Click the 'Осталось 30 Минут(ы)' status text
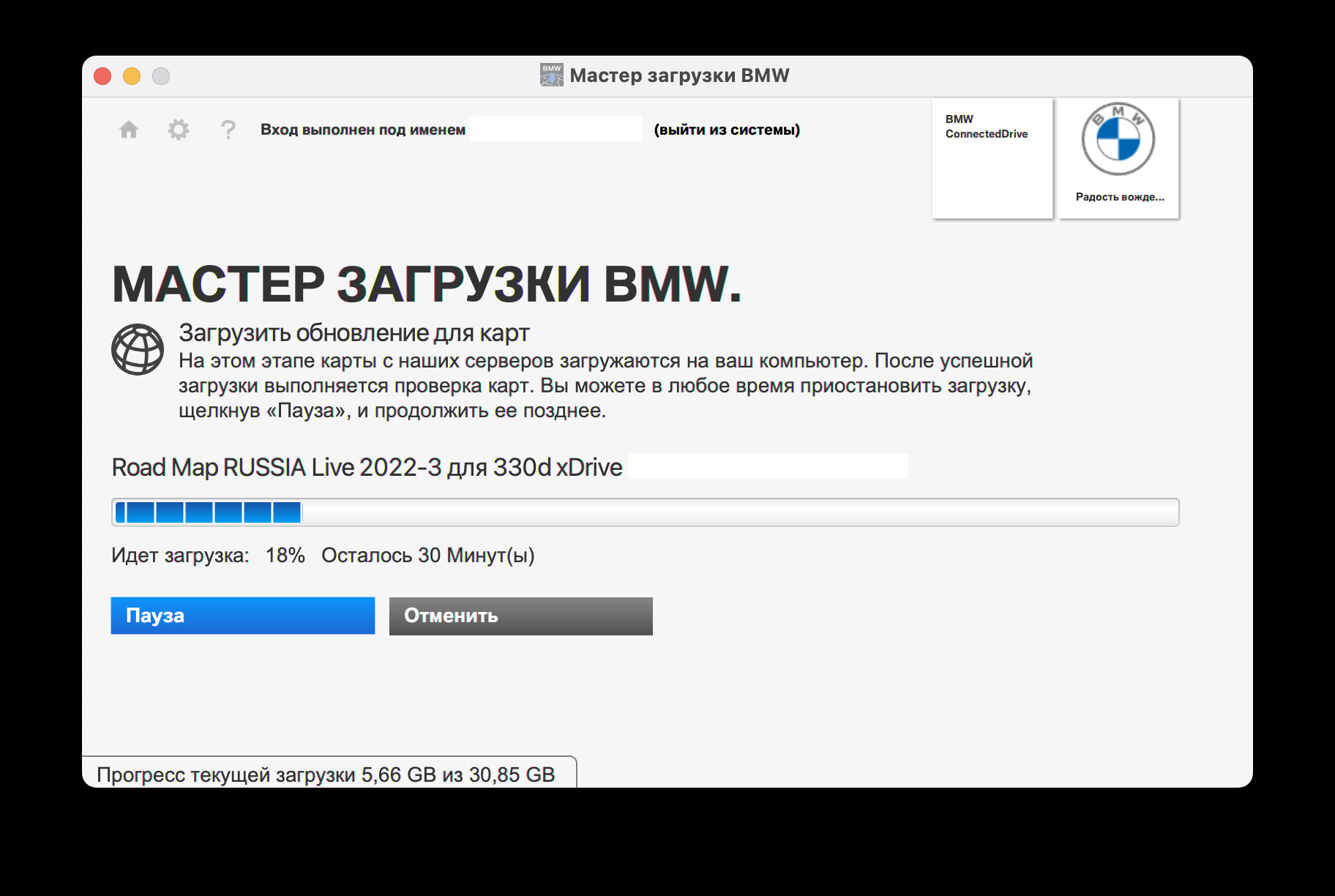The width and height of the screenshot is (1335, 896). click(428, 556)
